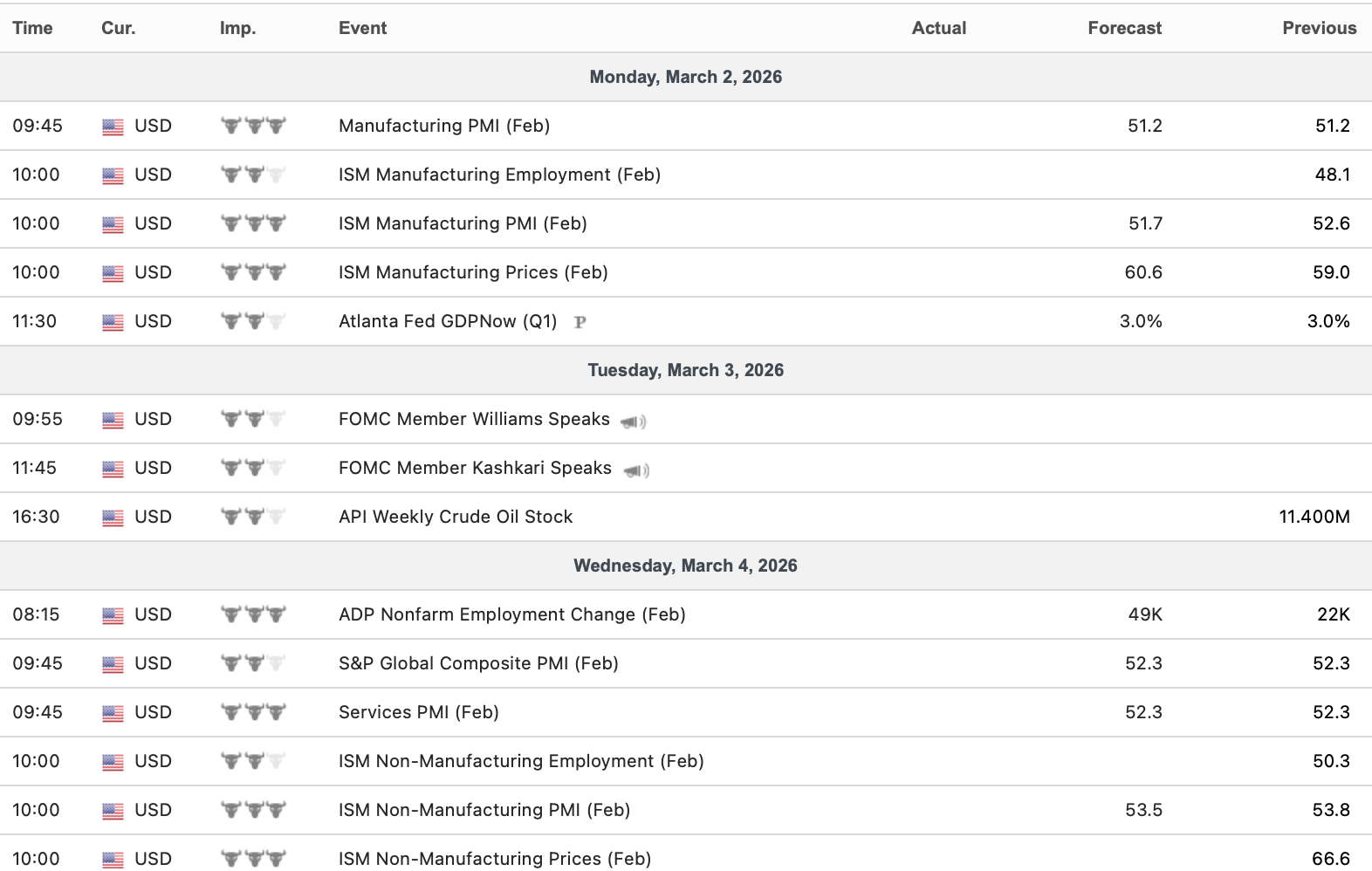Click the 11.400M previous value for API Crude
The width and height of the screenshot is (1372, 871).
tap(1314, 517)
